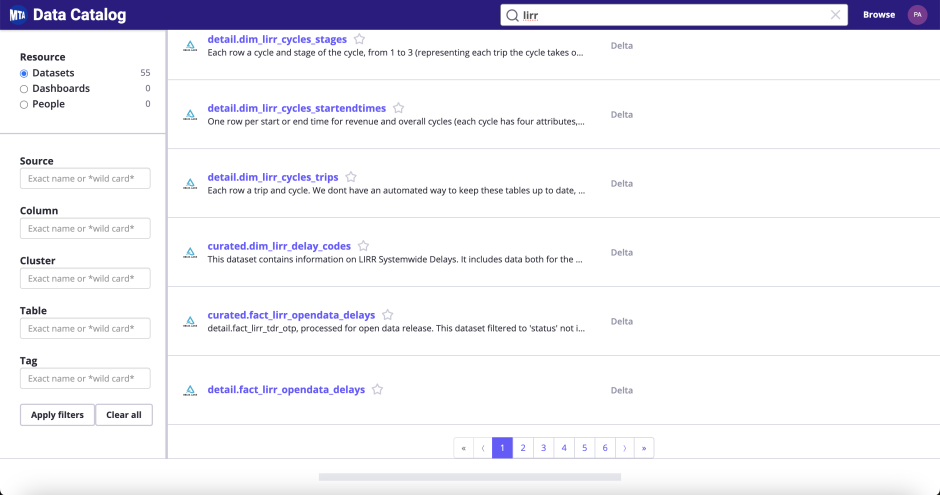This screenshot has height=495, width=940.
Task: Open Browse in the top navigation
Action: (x=879, y=15)
